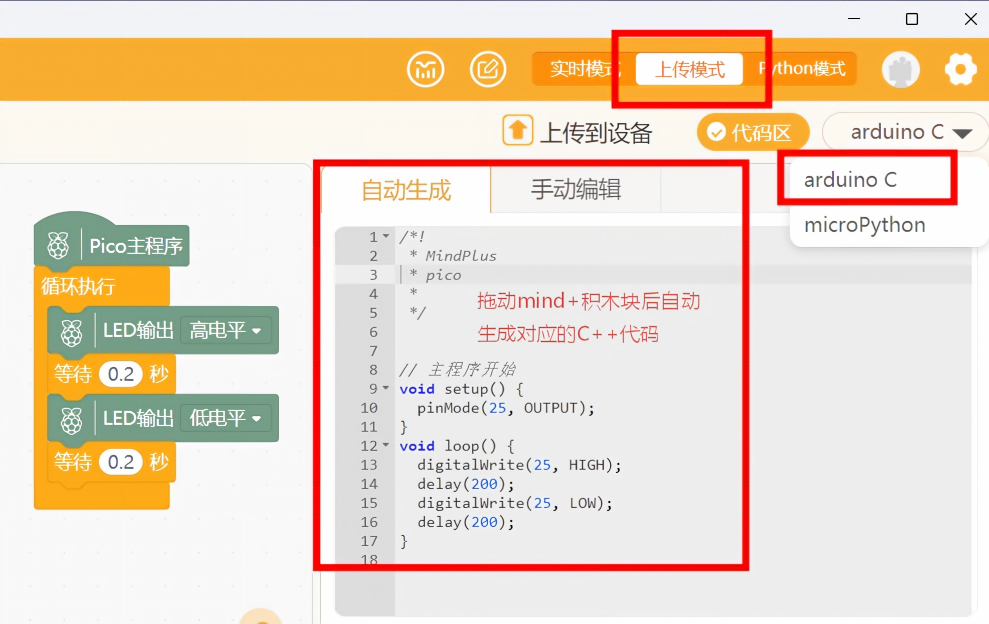
Task: Open the user avatar profile icon
Action: point(900,69)
